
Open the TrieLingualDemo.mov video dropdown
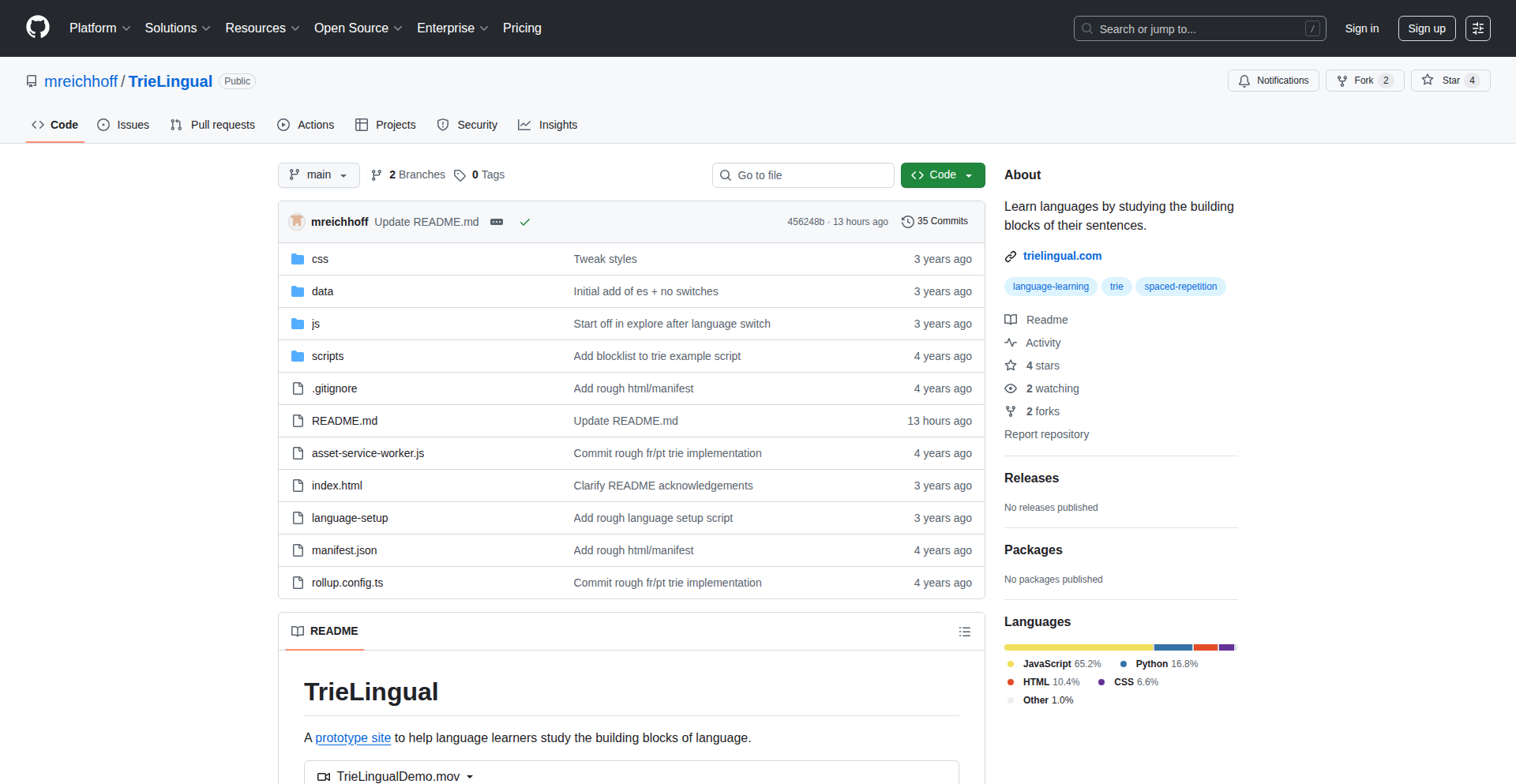(396, 776)
